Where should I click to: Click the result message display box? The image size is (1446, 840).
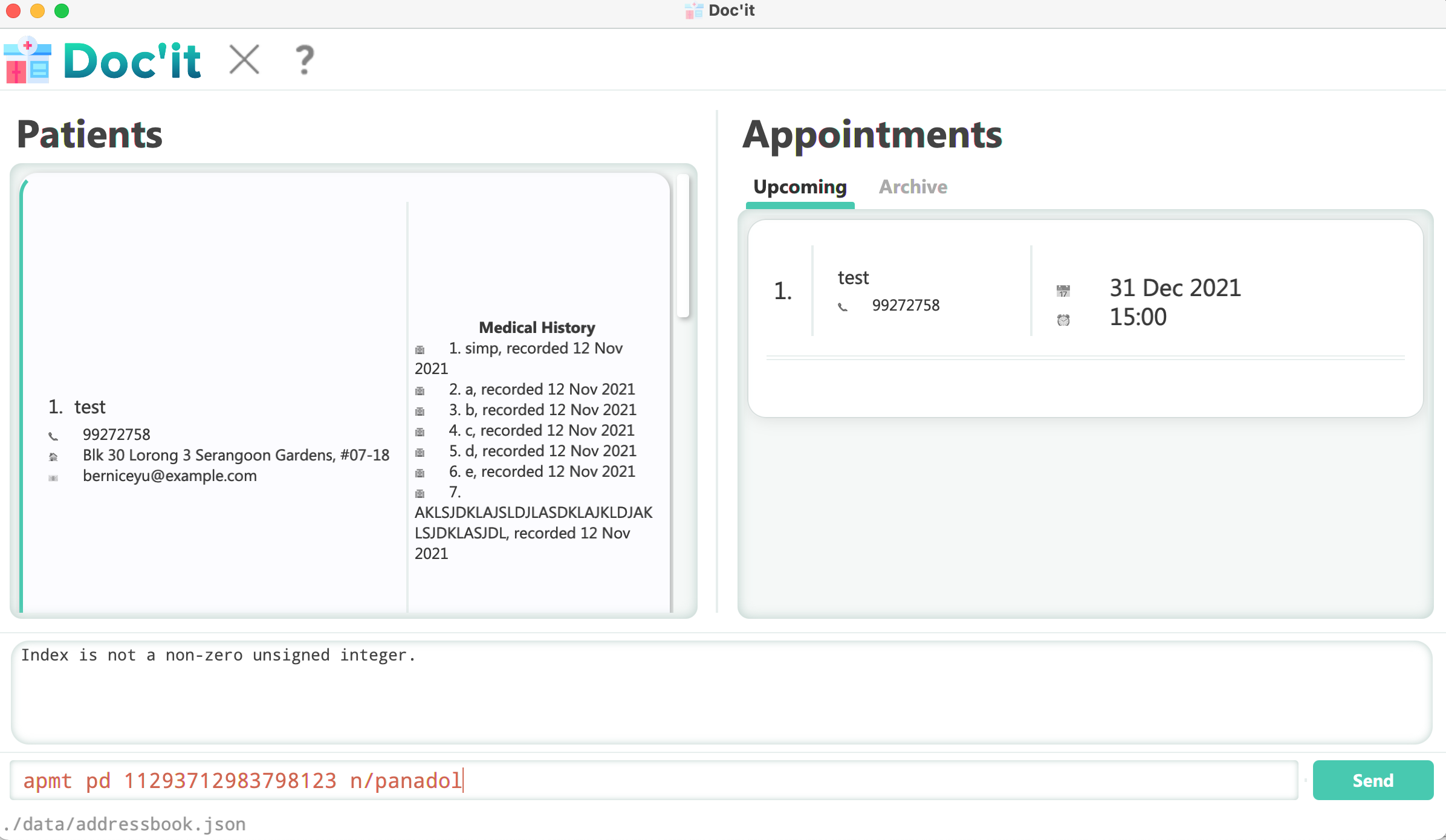coord(721,692)
